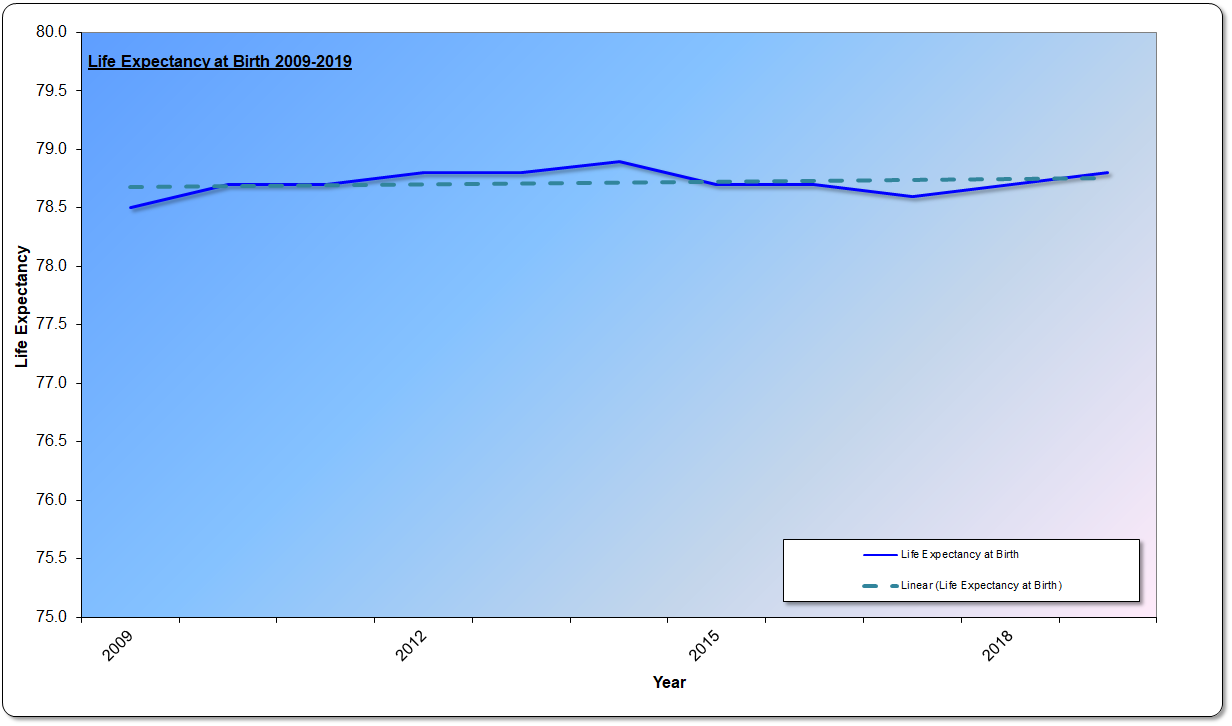This screenshot has height=726, width=1232.
Task: Select legend entry Life Expectancy at Birth
Action: coord(959,554)
